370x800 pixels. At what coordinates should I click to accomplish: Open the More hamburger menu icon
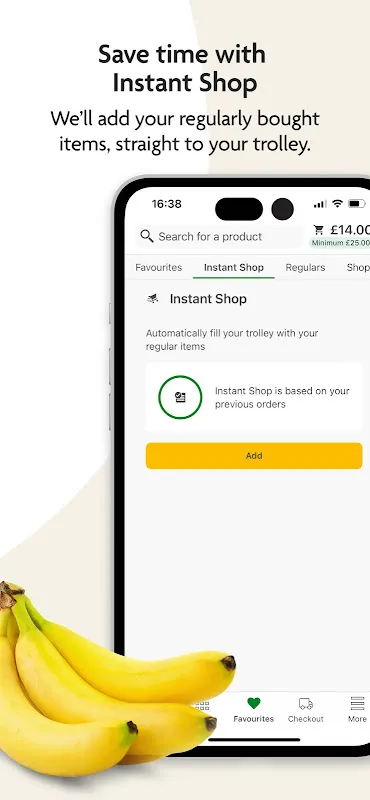pyautogui.click(x=357, y=704)
